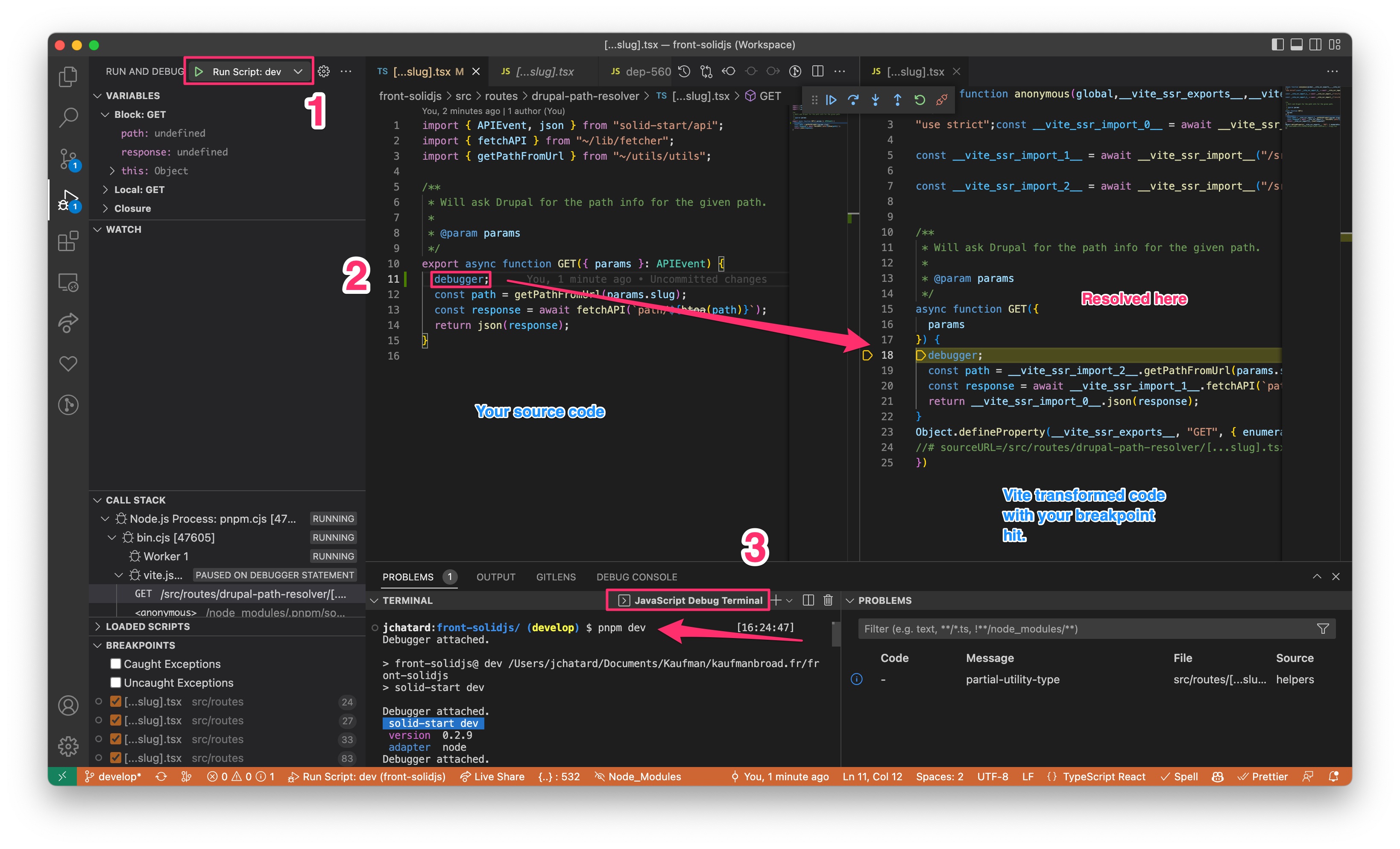Enable the Uncaught Exceptions checkbox
The height and width of the screenshot is (849, 1400).
pyautogui.click(x=115, y=682)
